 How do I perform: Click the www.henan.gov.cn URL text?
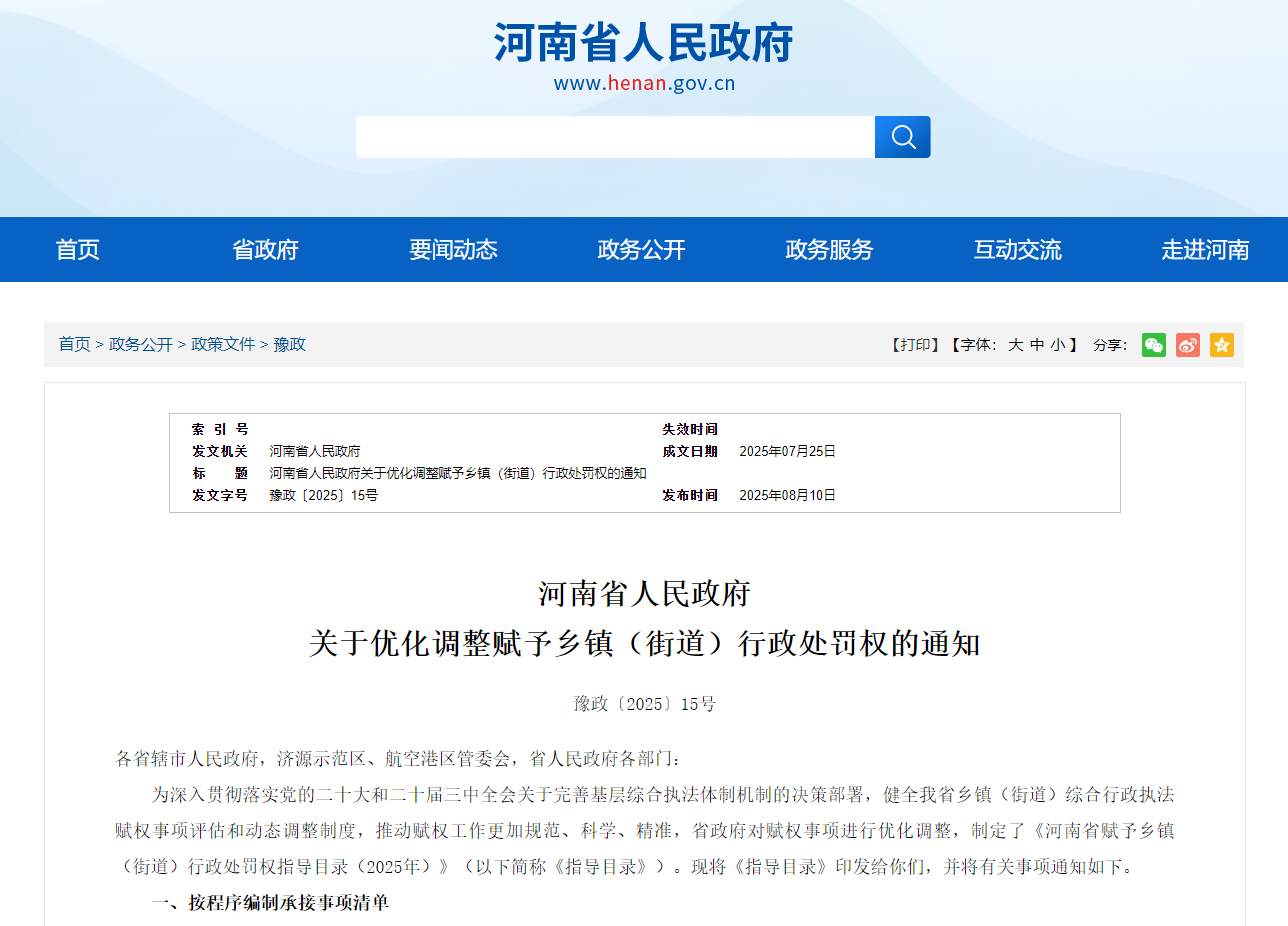coord(644,83)
